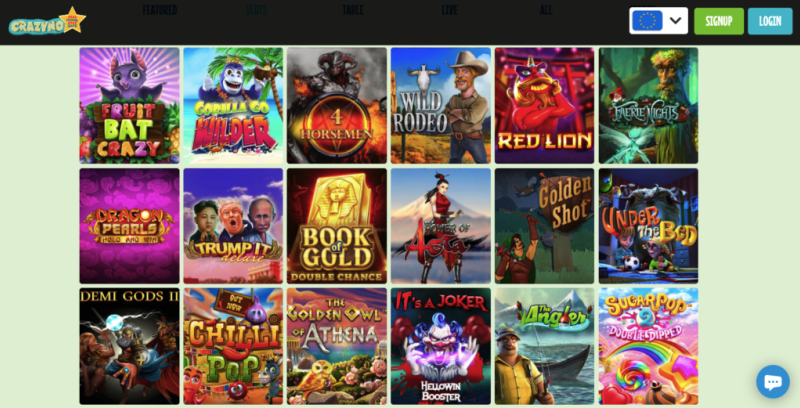This screenshot has width=800, height=408.
Task: Open the live chat bubble icon
Action: 772,381
